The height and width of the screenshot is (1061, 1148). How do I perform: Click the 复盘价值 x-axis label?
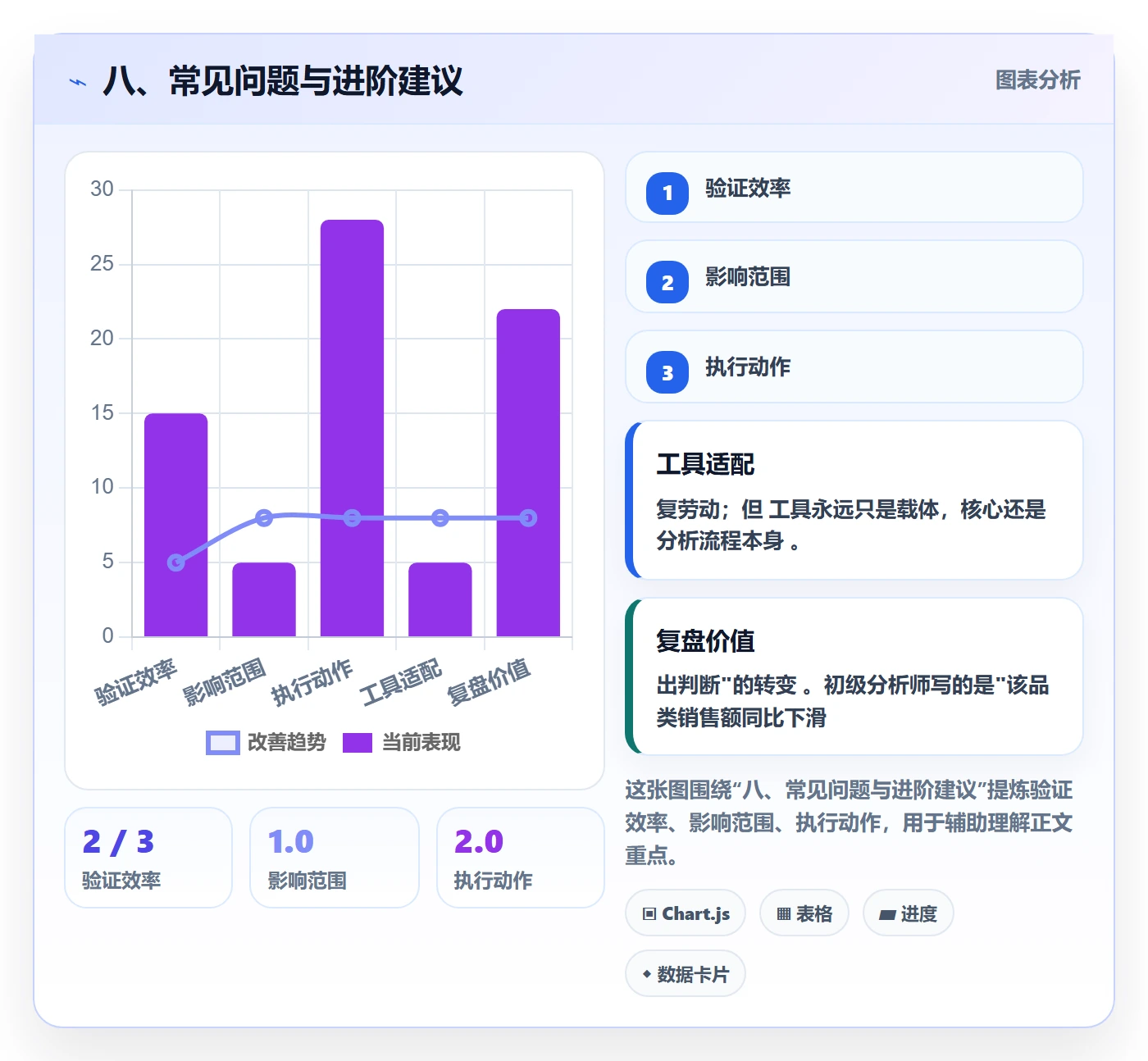click(490, 681)
